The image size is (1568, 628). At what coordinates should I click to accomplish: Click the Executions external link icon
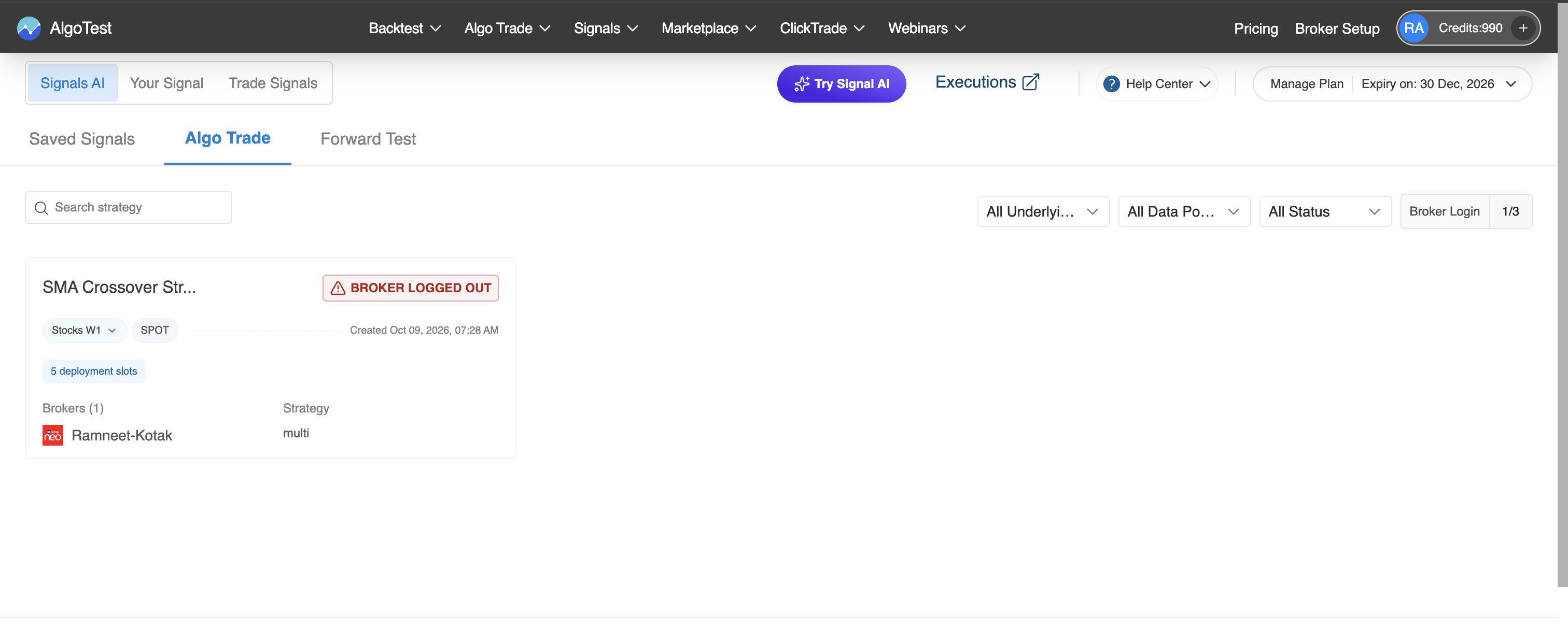(x=1030, y=81)
